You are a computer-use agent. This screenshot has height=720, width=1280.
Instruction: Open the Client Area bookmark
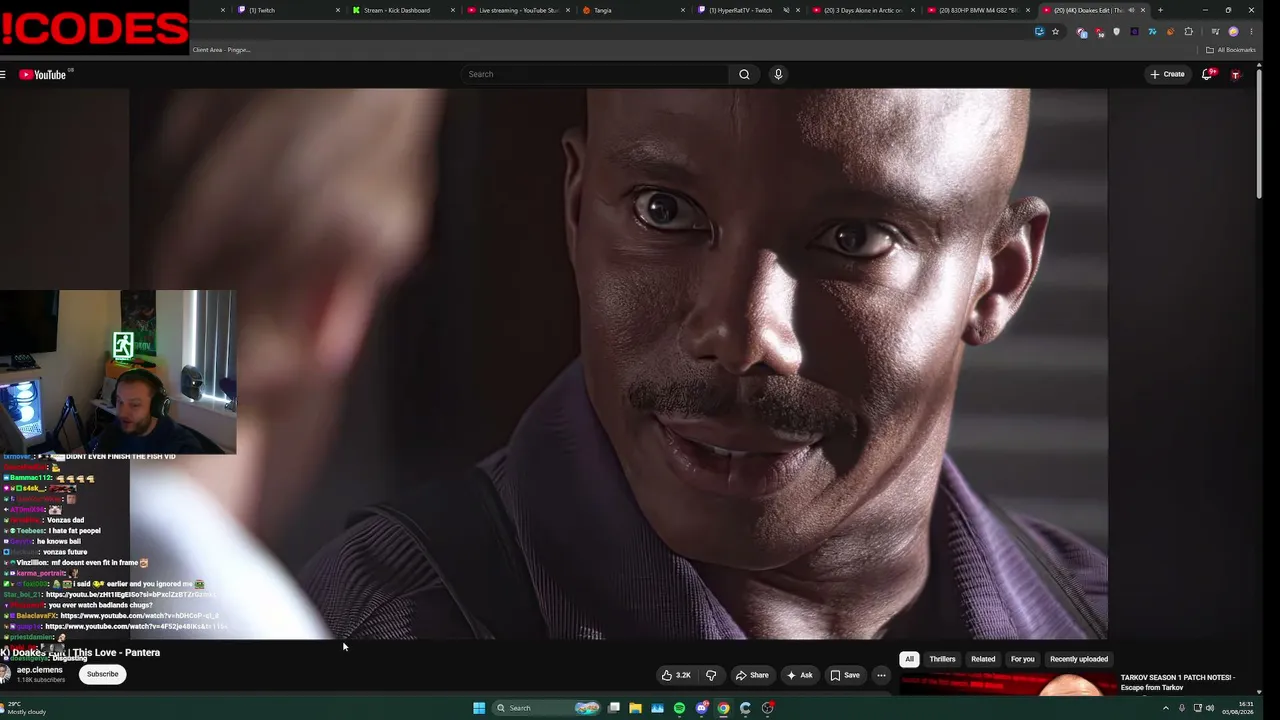pyautogui.click(x=221, y=50)
